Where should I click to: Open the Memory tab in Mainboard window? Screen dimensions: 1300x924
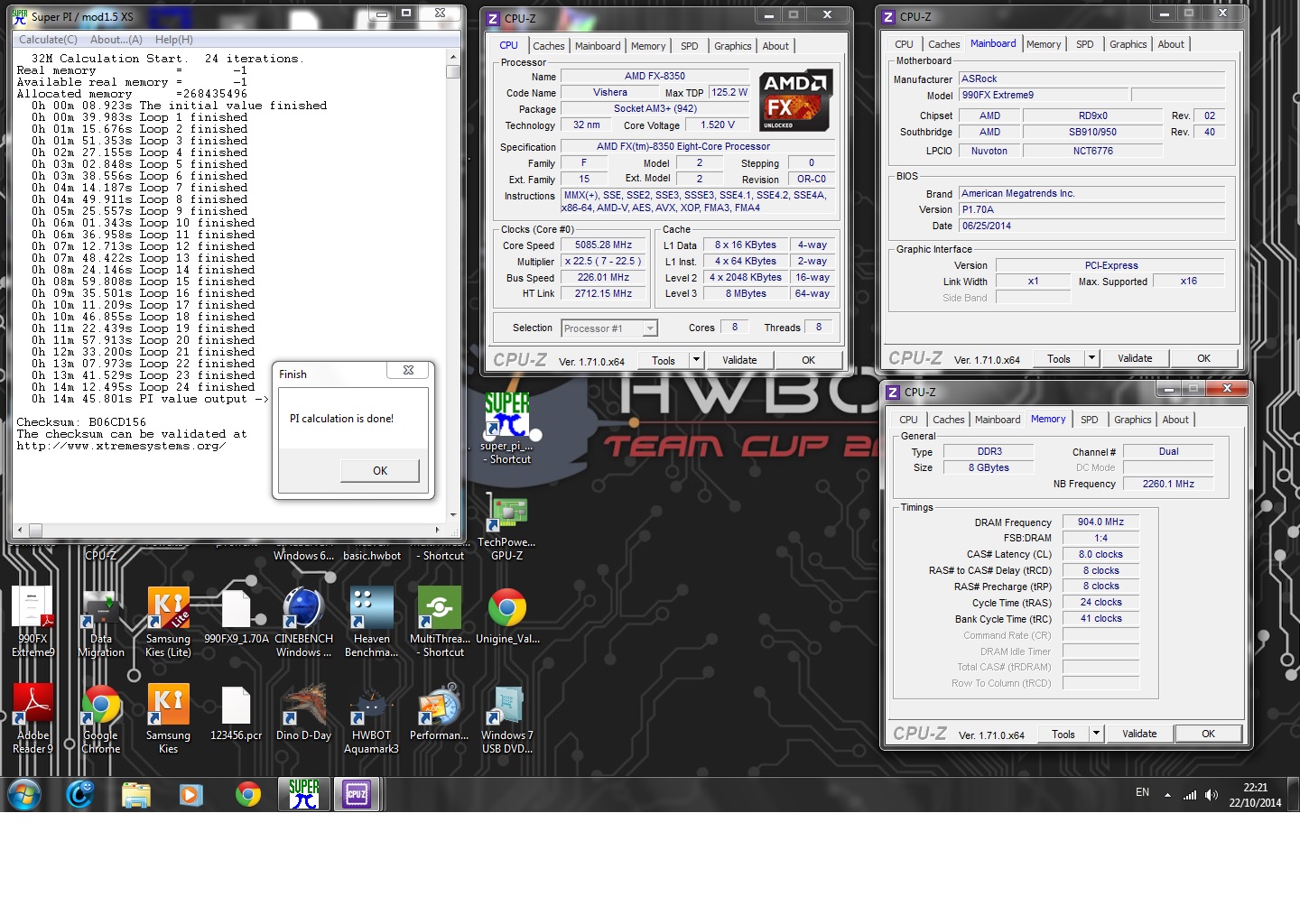coord(1044,44)
